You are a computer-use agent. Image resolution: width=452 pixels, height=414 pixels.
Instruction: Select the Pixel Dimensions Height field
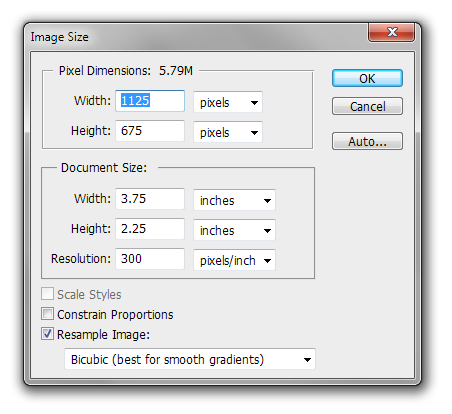tap(150, 131)
